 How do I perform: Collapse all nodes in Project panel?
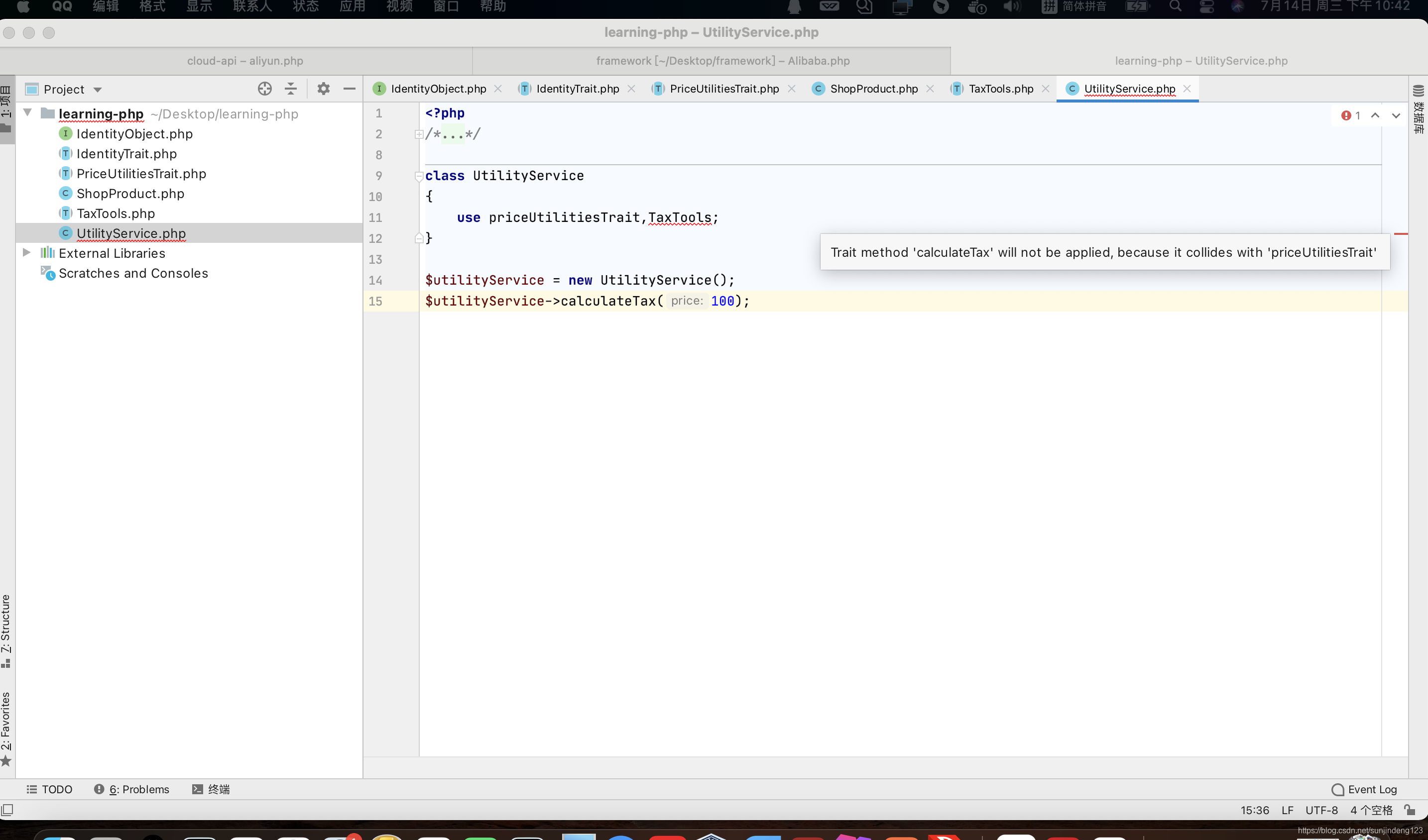point(291,89)
